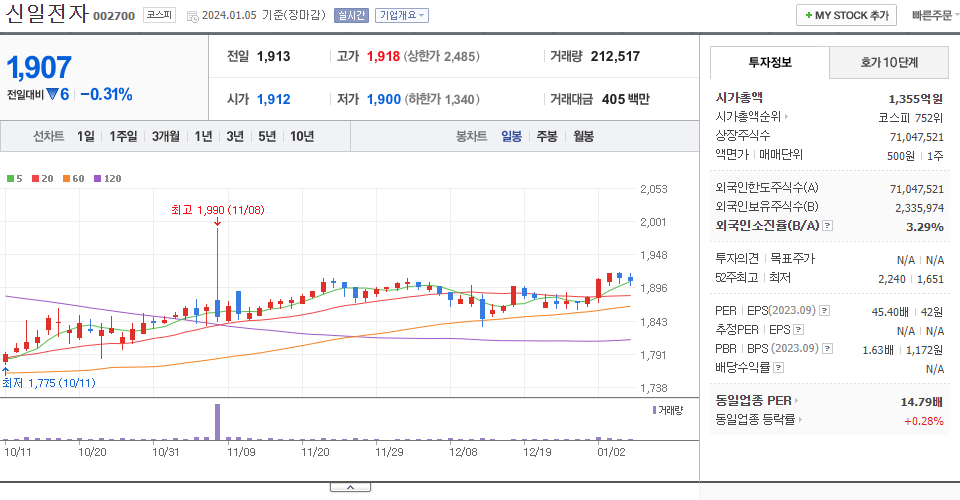This screenshot has height=500, width=960.
Task: Click the green plus MY STOCK 추가 button
Action: [846, 15]
